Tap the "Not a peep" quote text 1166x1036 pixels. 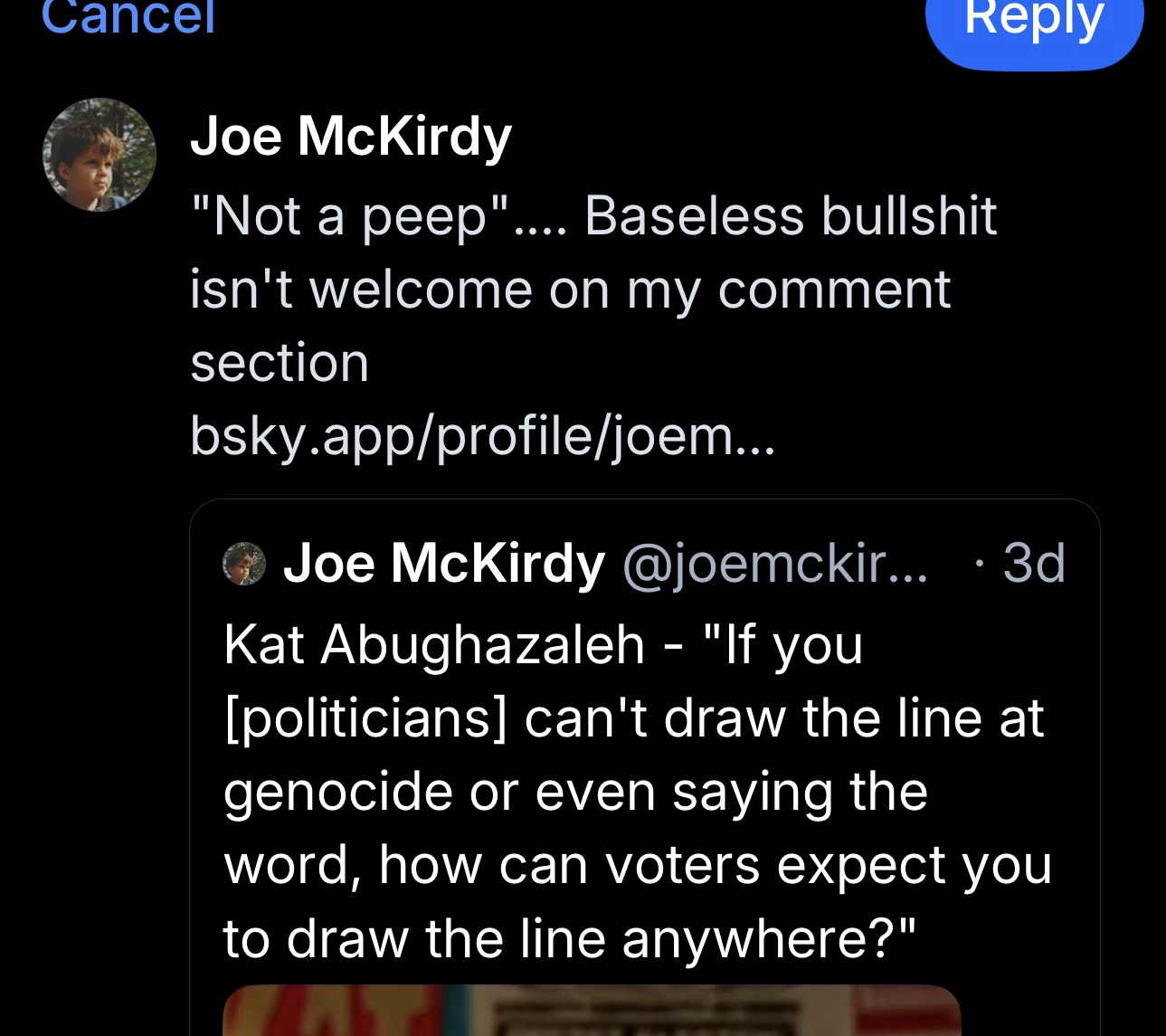(x=349, y=217)
